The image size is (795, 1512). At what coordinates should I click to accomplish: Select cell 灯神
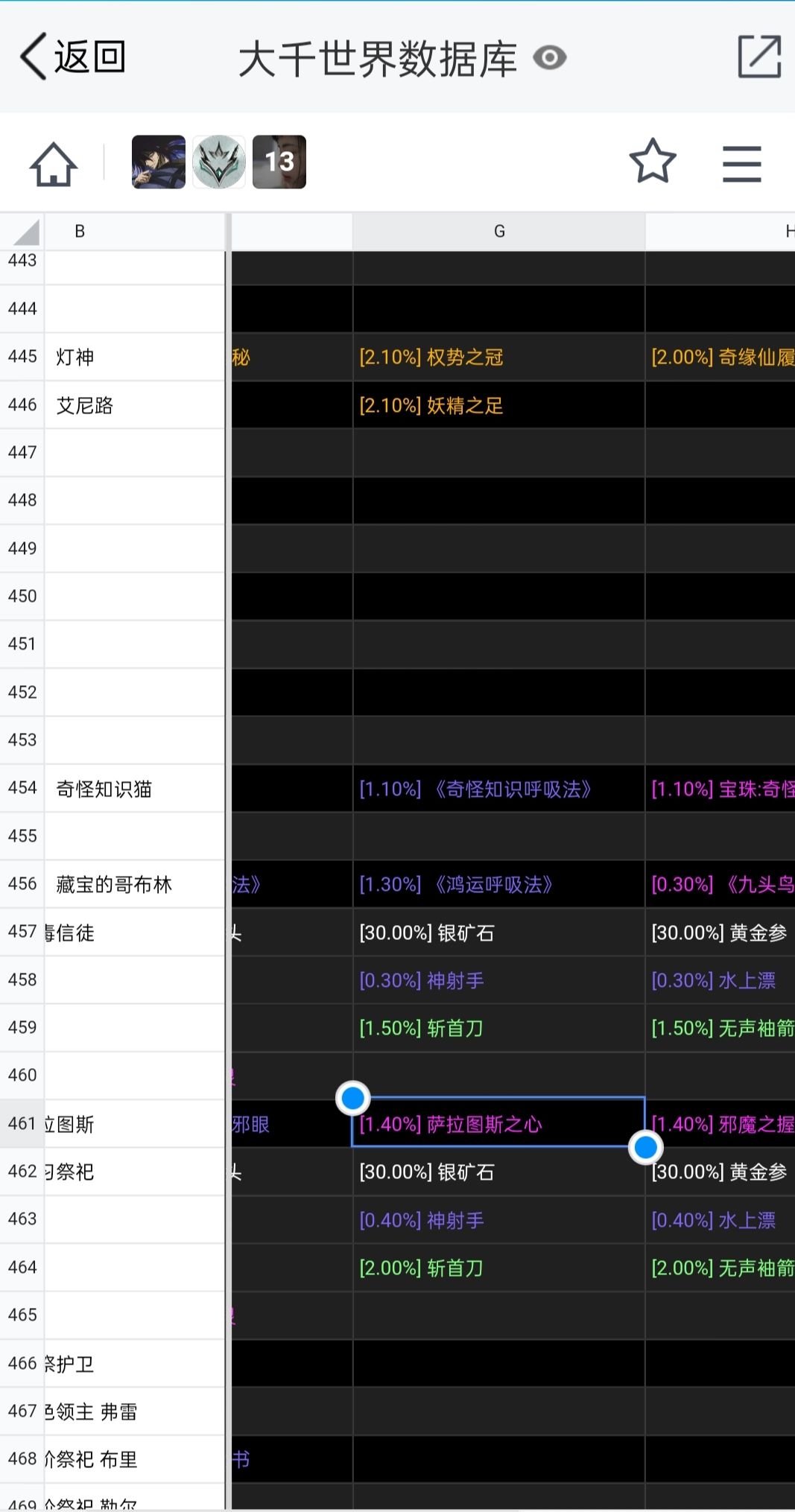(x=135, y=357)
